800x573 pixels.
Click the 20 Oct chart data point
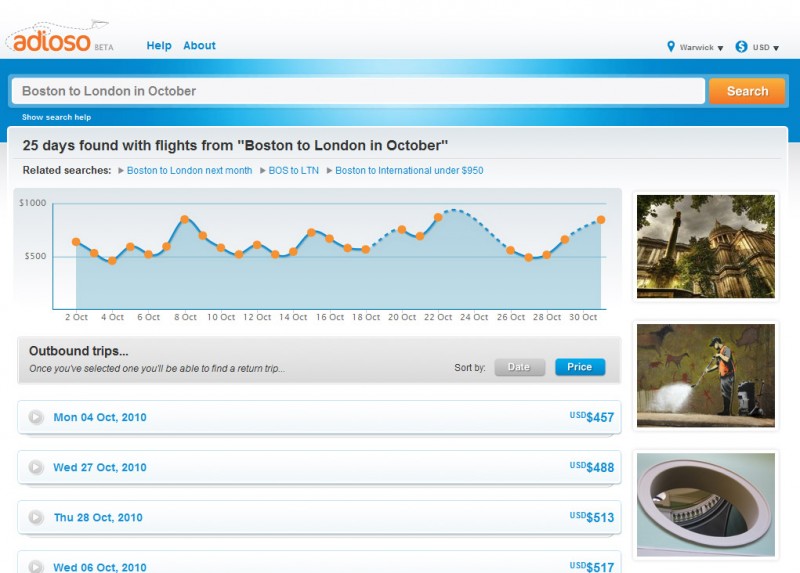click(x=402, y=230)
